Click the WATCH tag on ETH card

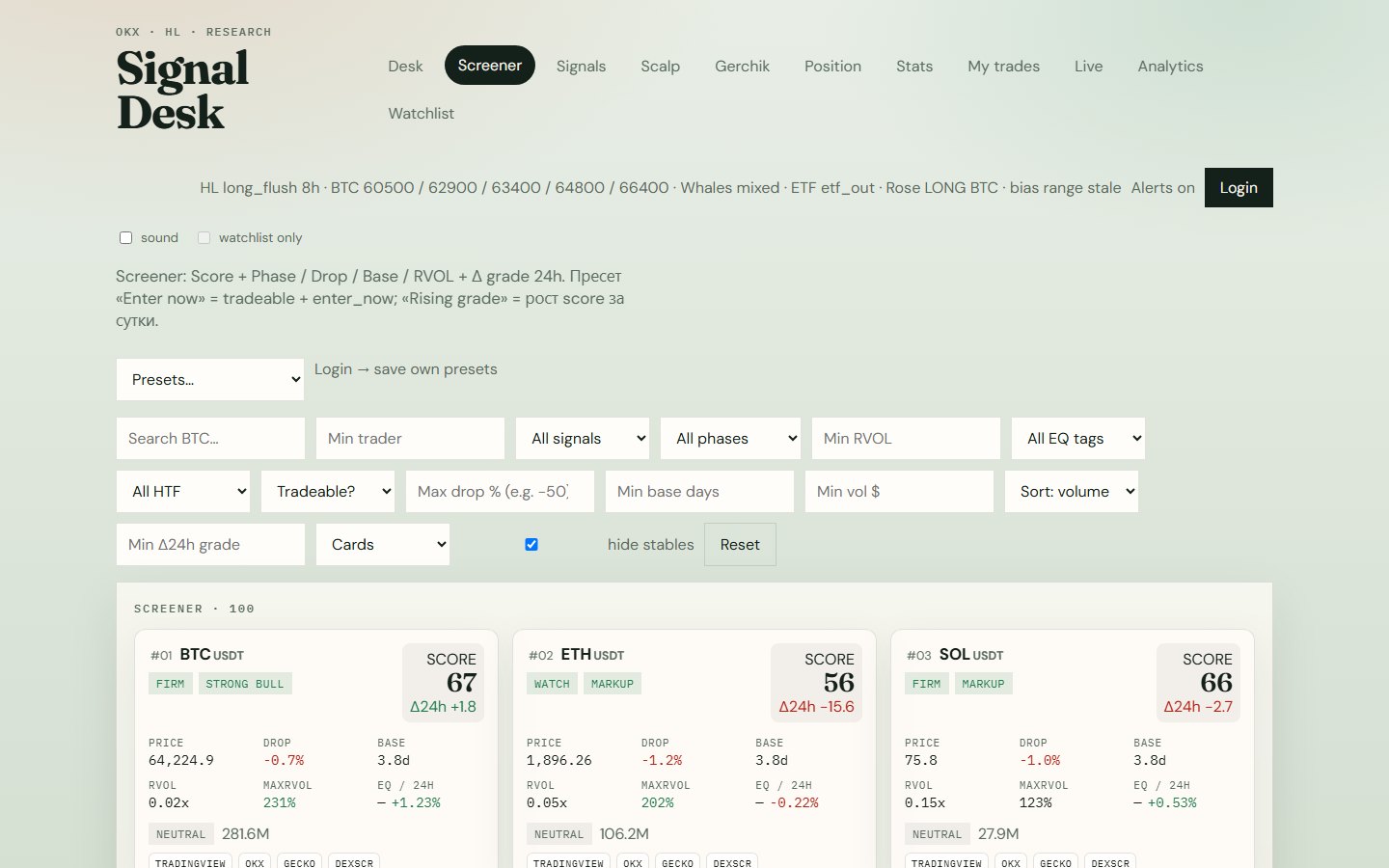[552, 684]
